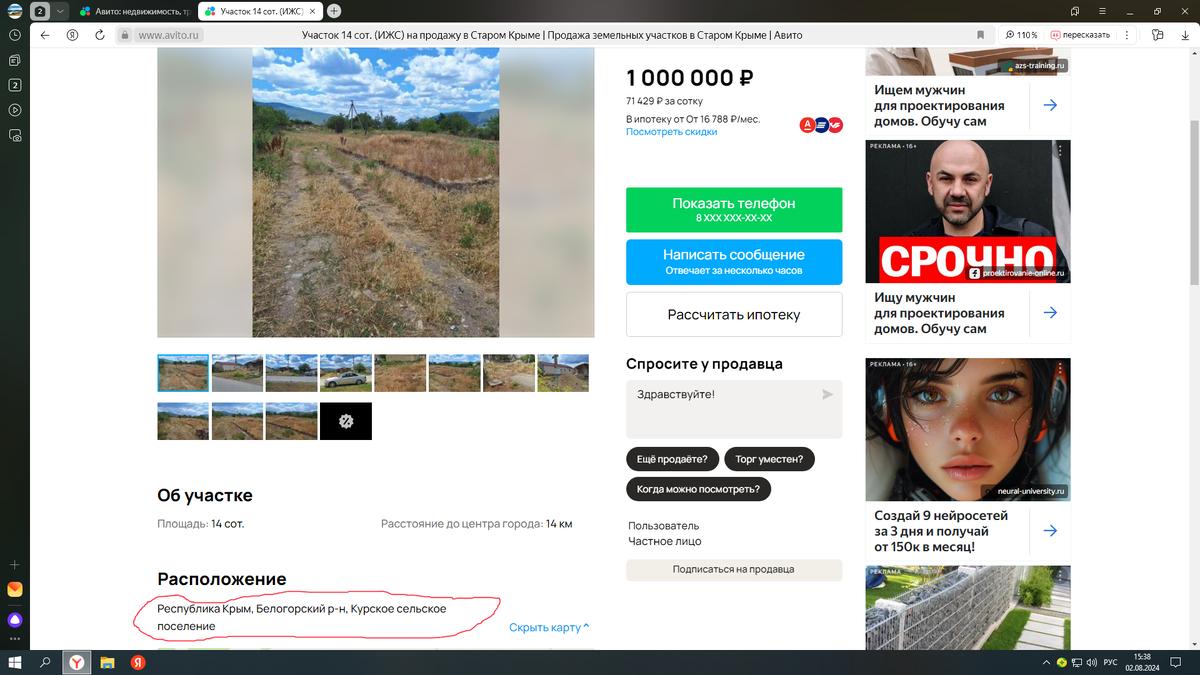Image resolution: width=1200 pixels, height=675 pixels.
Task: Choose Когда можно посмотреть? quick question
Action: [698, 489]
